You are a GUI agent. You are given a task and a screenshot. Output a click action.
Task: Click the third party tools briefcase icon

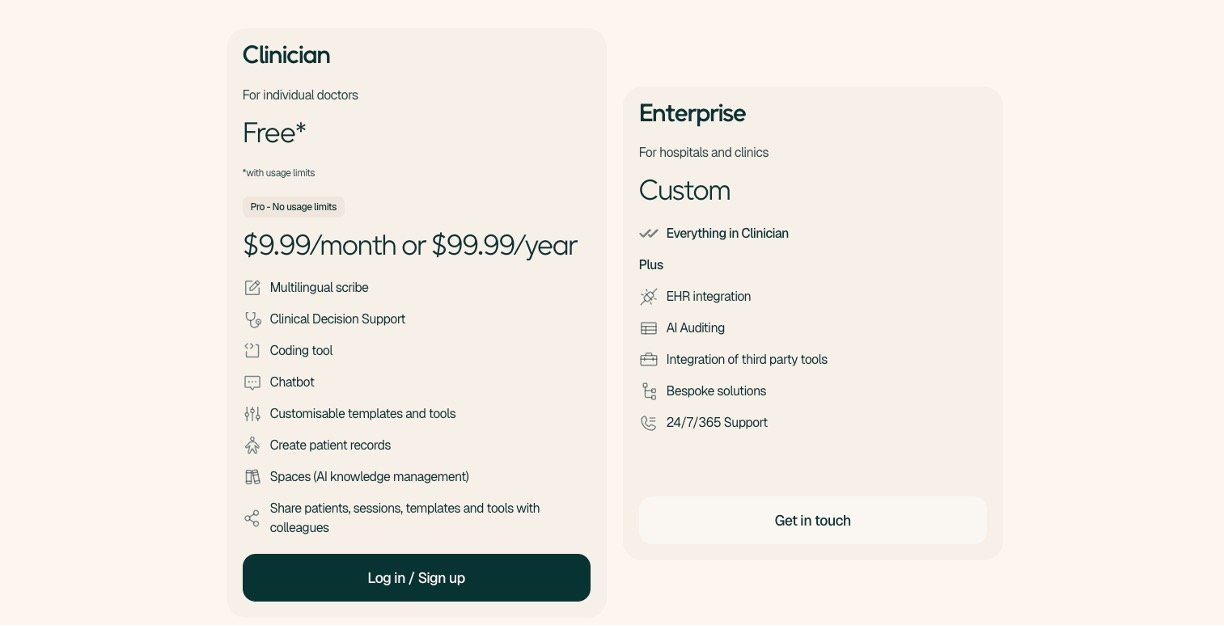coord(648,360)
